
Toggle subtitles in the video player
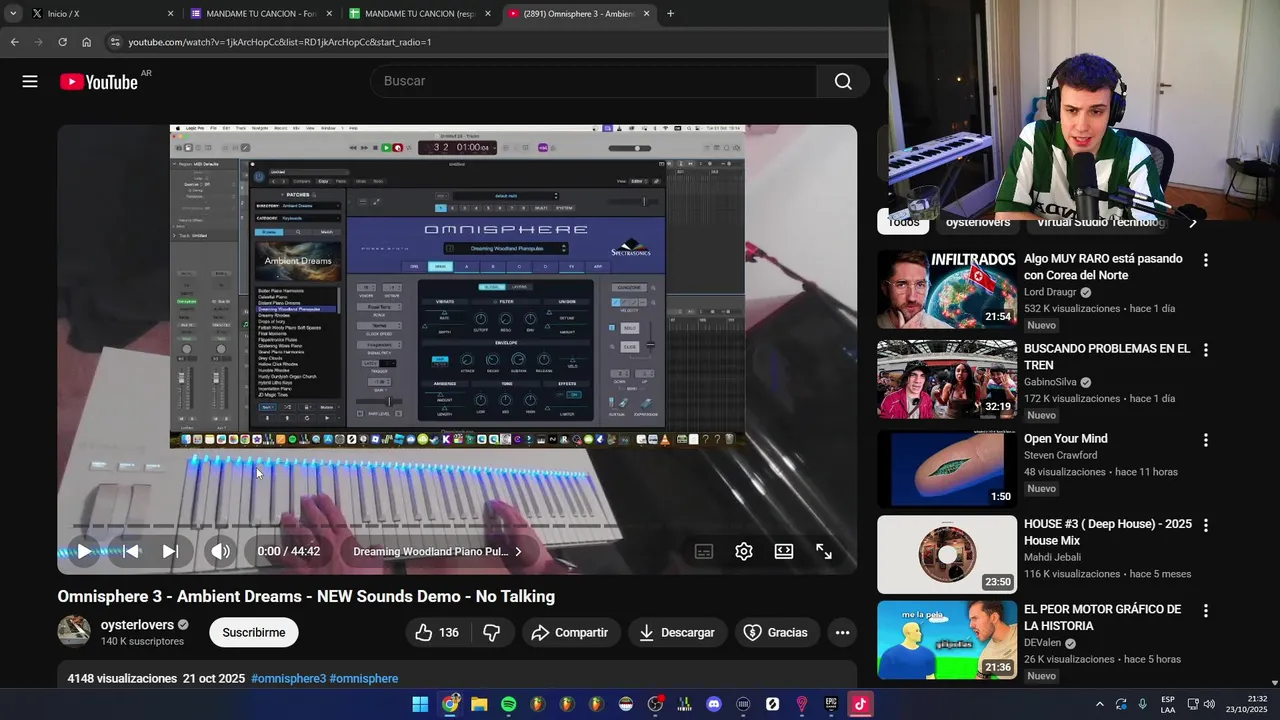pyautogui.click(x=704, y=551)
